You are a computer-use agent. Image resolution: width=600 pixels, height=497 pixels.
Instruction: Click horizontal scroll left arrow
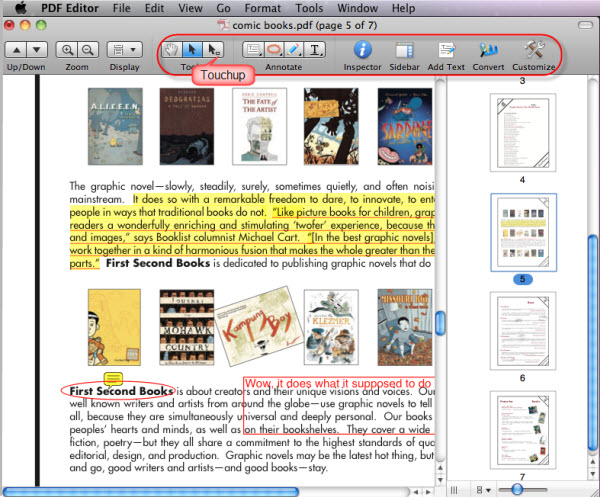(416, 492)
